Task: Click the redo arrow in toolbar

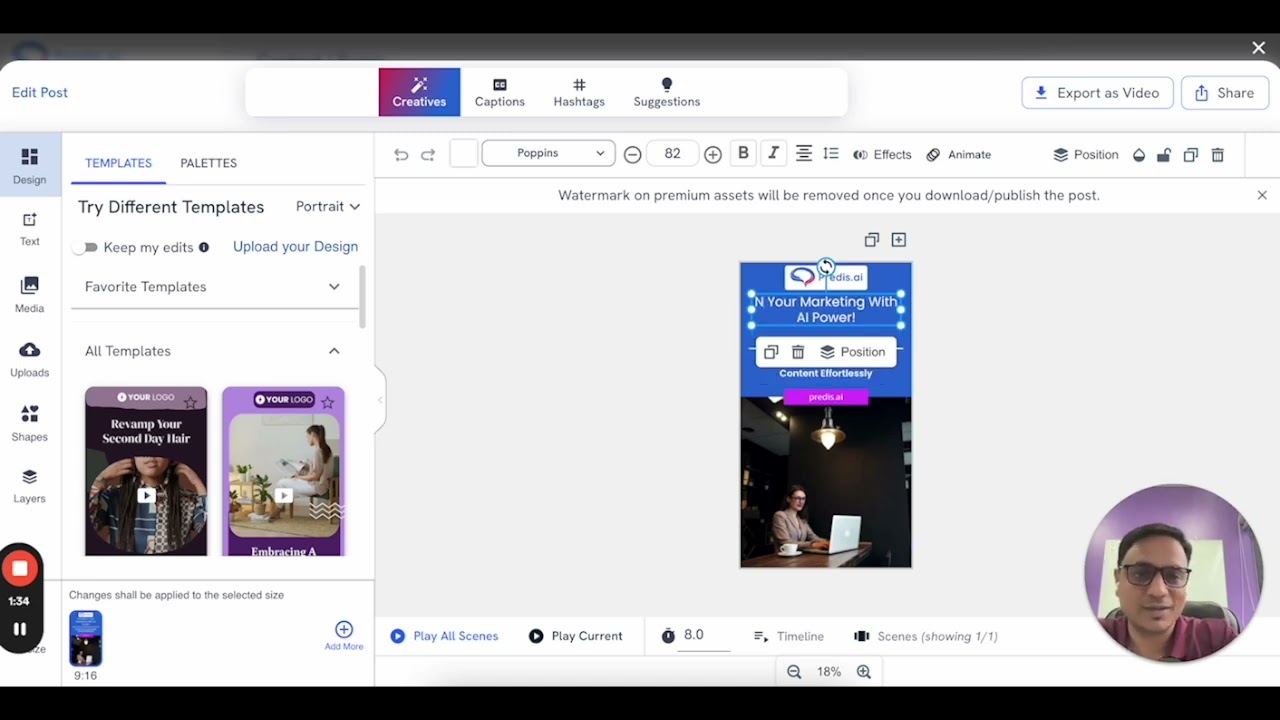Action: tap(428, 154)
